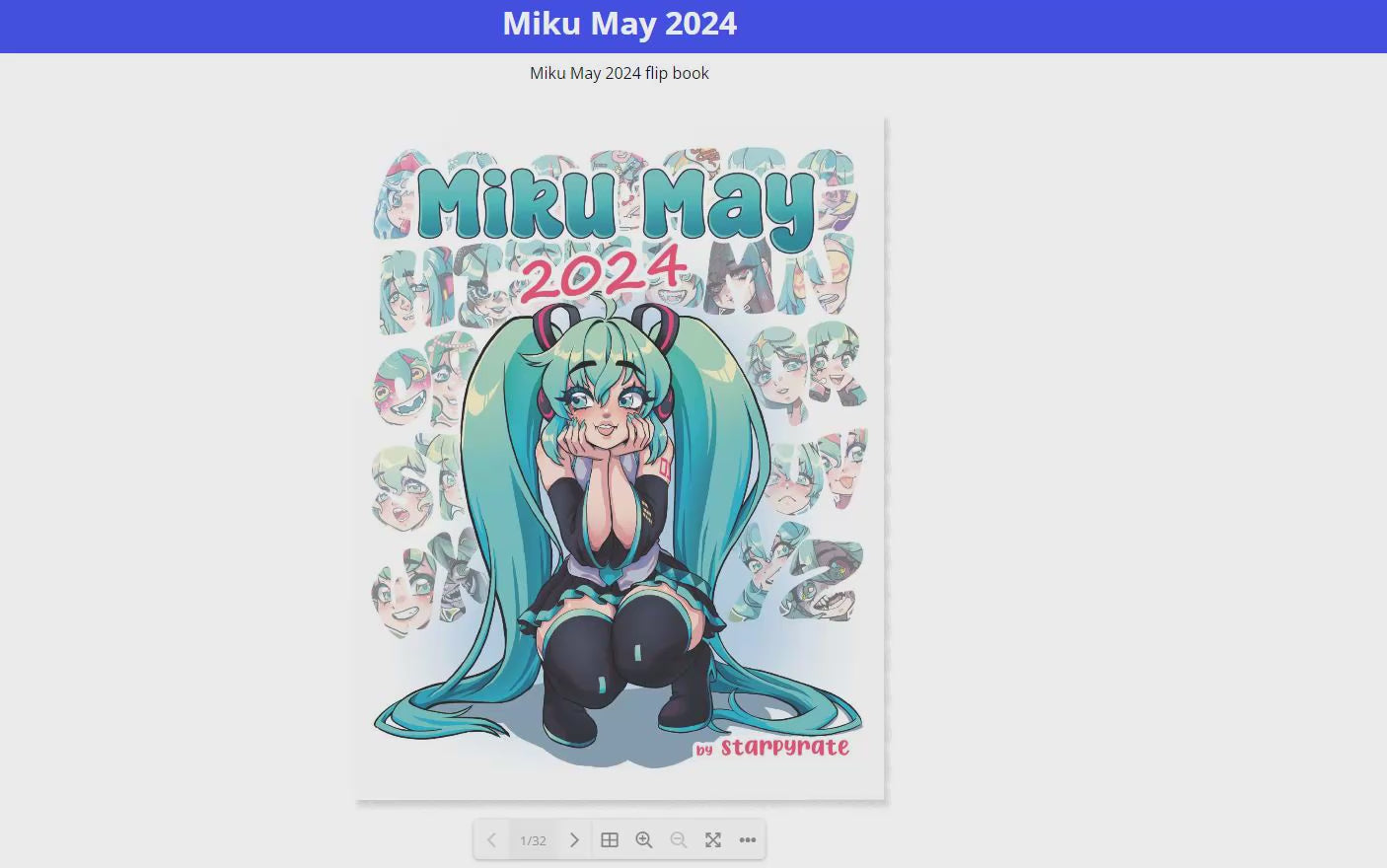Click the 1/32 page number field
The image size is (1387, 868).
click(533, 841)
